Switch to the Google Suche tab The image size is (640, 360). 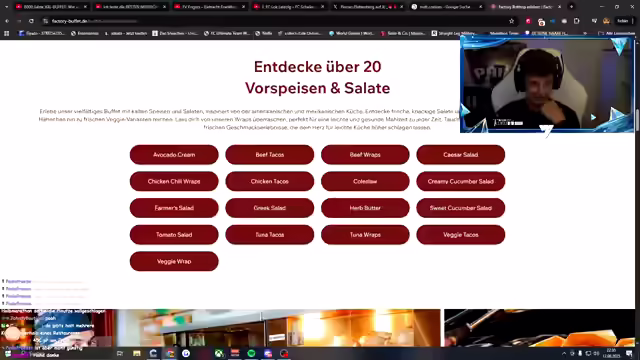pyautogui.click(x=446, y=7)
